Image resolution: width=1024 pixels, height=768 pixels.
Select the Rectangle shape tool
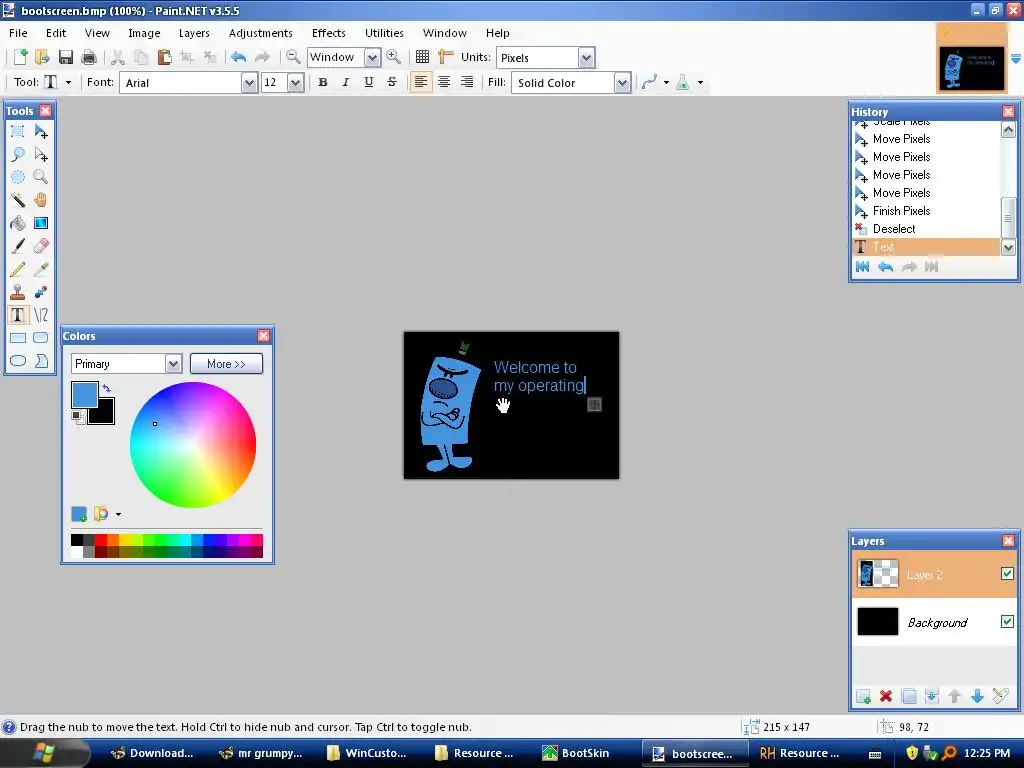coord(18,338)
